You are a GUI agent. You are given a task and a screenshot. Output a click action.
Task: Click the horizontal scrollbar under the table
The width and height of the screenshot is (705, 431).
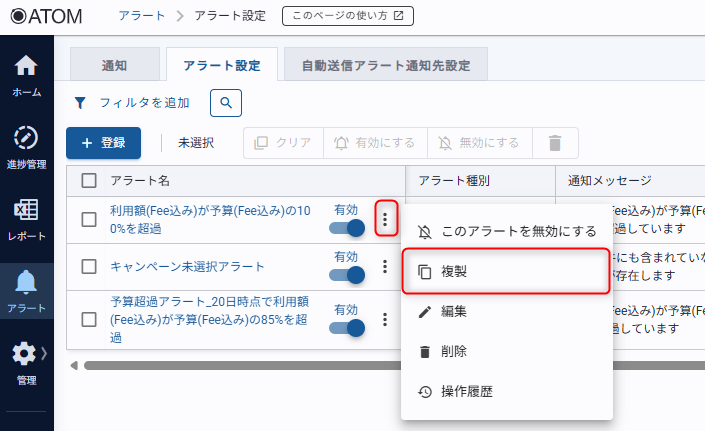(x=240, y=365)
